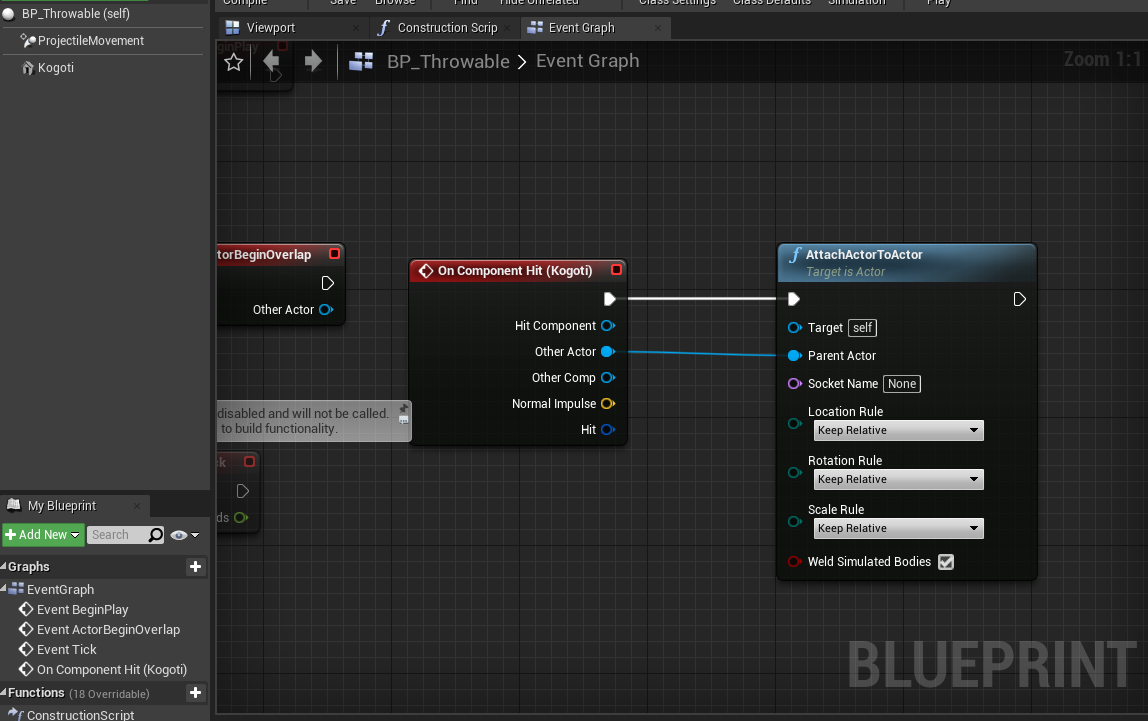1148x721 pixels.
Task: Click the red delegate pin on the Tick node
Action: pos(249,462)
